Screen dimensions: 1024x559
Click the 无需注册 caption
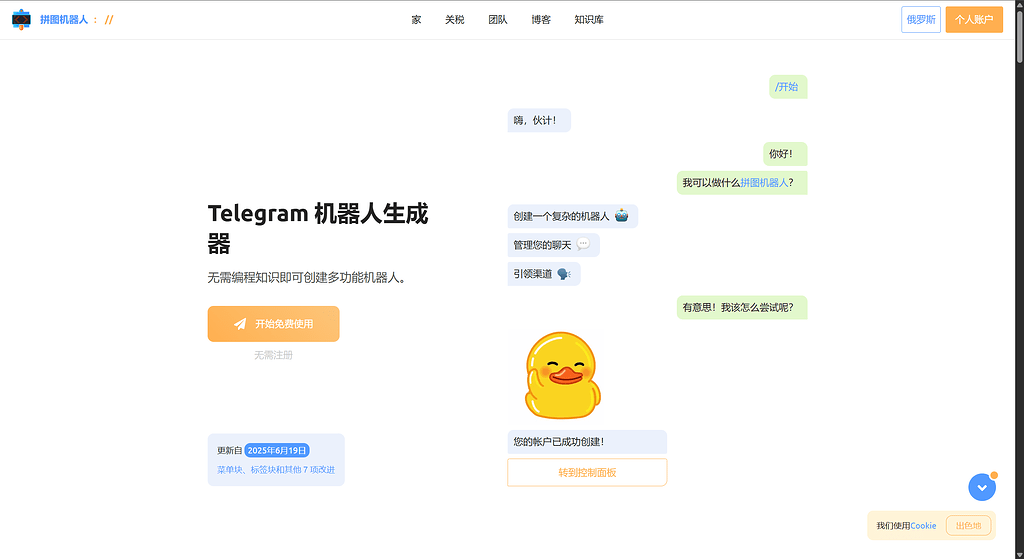pyautogui.click(x=274, y=355)
